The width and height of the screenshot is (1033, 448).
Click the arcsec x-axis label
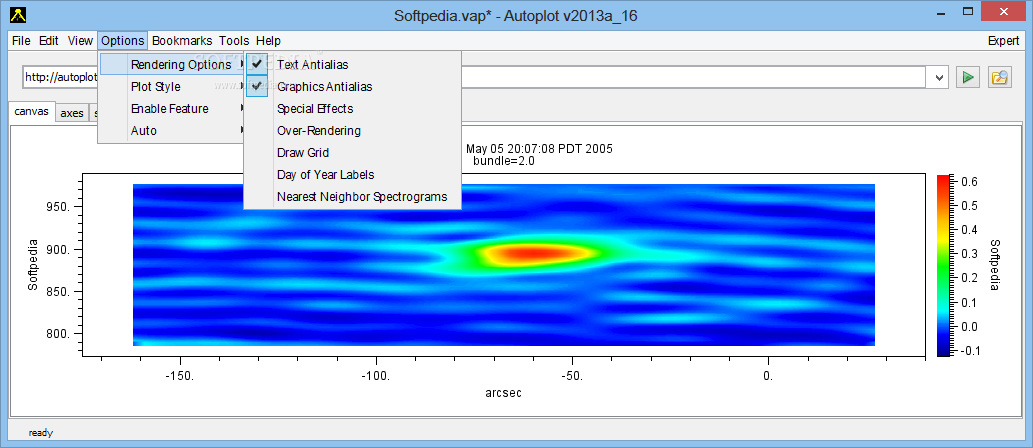point(503,393)
